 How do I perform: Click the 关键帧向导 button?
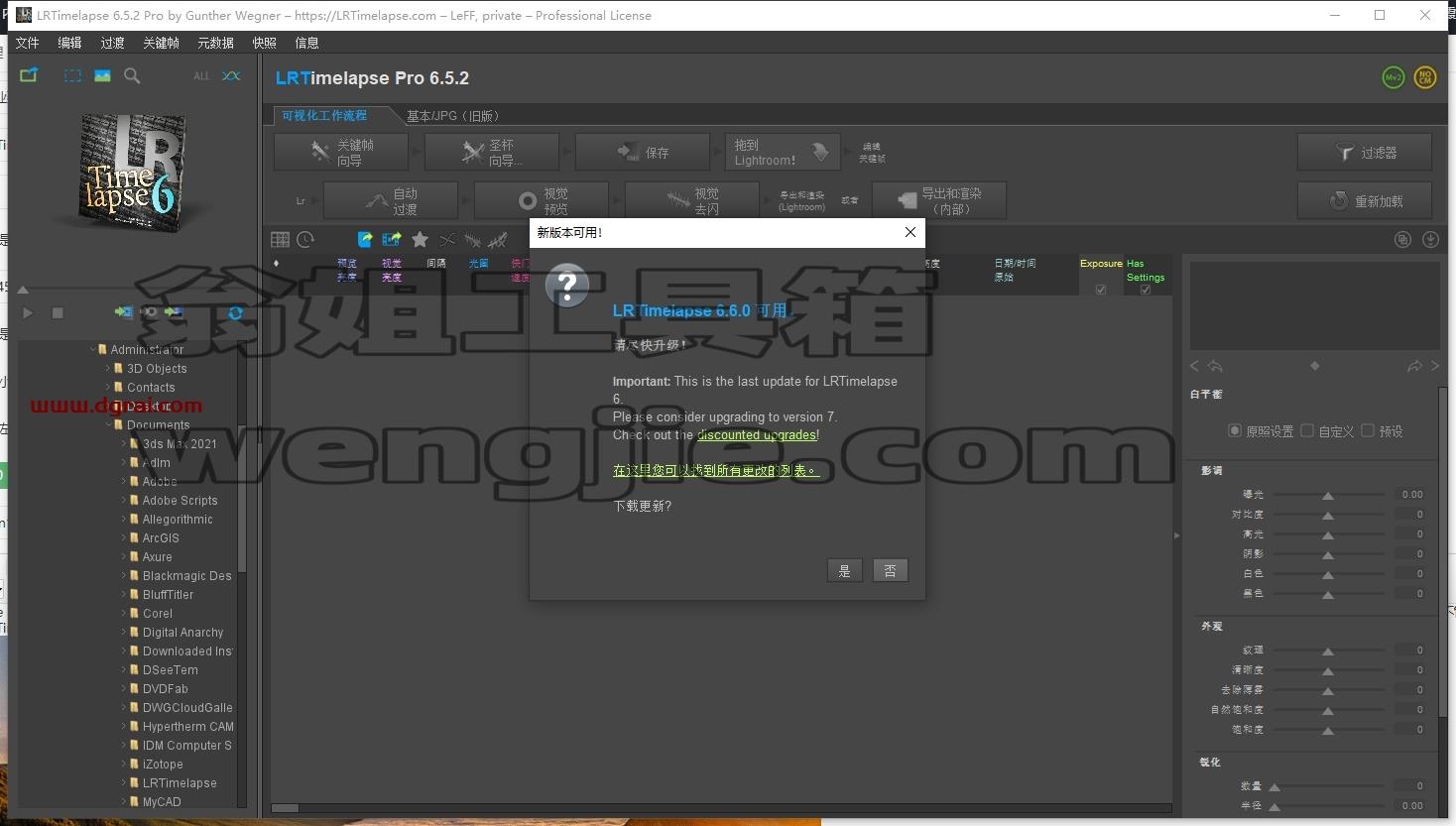tap(341, 153)
